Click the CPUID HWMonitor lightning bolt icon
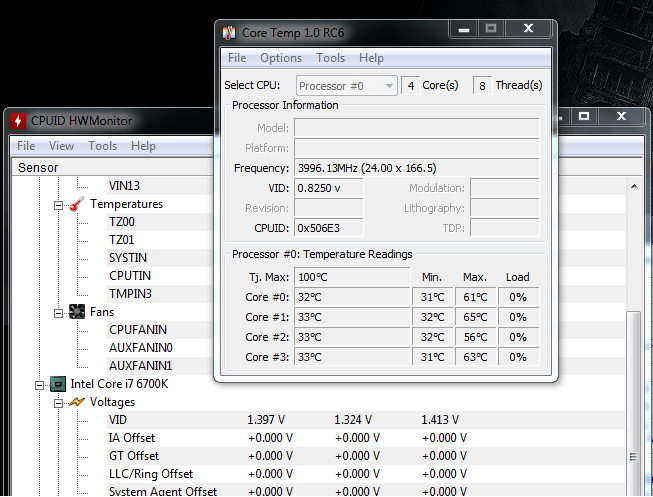This screenshot has height=497, width=653. click(18, 121)
